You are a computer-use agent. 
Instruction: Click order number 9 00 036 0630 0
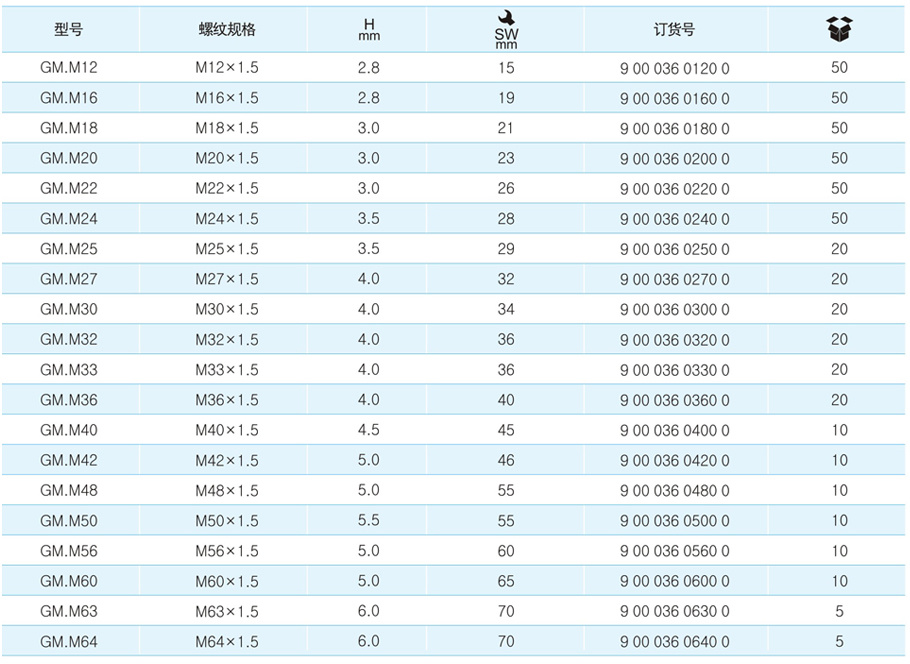click(674, 612)
